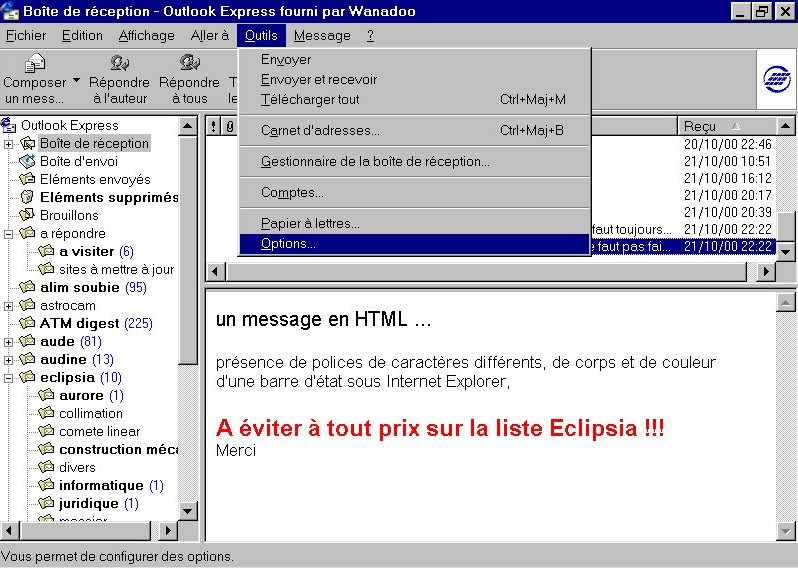Click the aurore folder icon
Viewport: 798px width, 568px height.
pyautogui.click(x=46, y=395)
